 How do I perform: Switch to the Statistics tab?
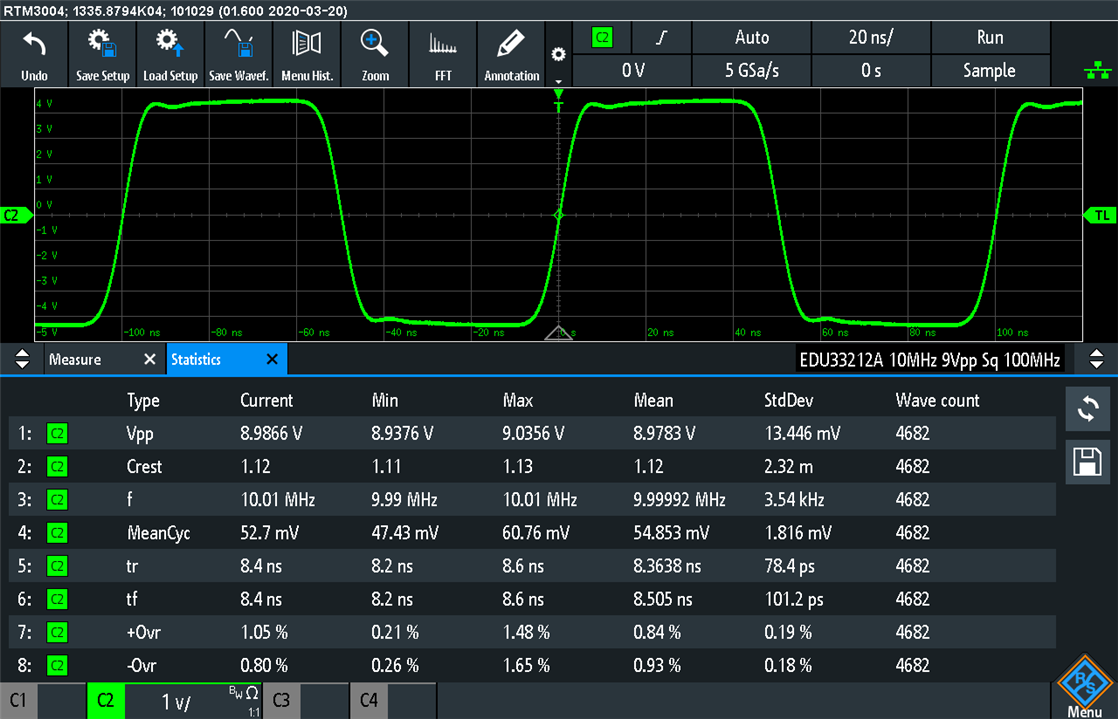coord(196,360)
